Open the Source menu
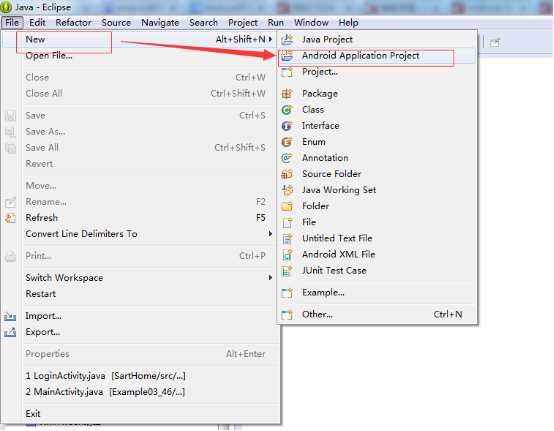Viewport: 554px width, 431px height. tap(116, 23)
